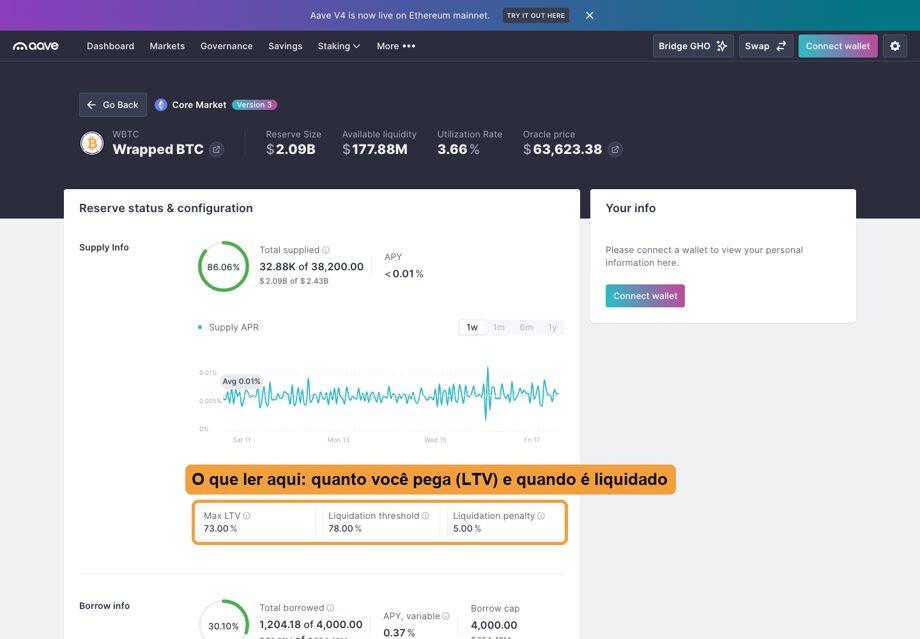The image size is (920, 639).
Task: Open Governance section
Action: [226, 46]
